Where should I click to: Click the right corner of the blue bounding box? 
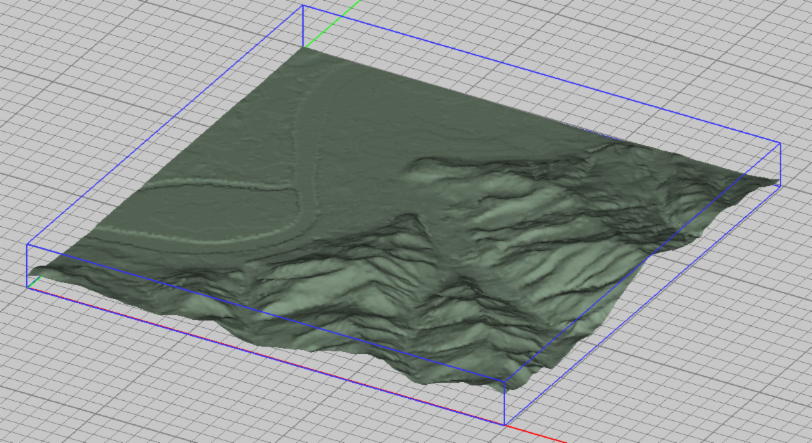779,143
